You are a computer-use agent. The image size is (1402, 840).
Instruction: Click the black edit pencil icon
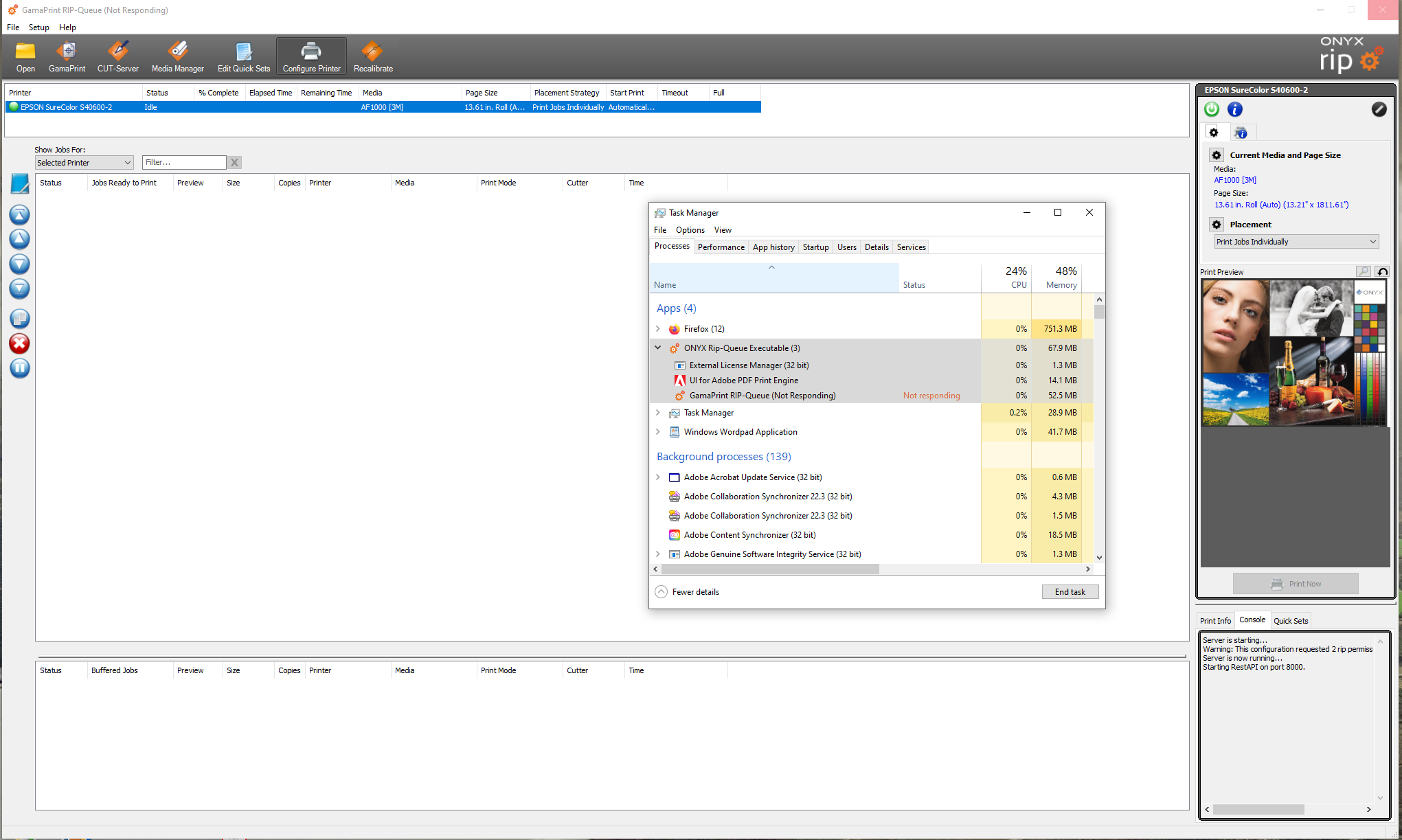coord(1379,109)
